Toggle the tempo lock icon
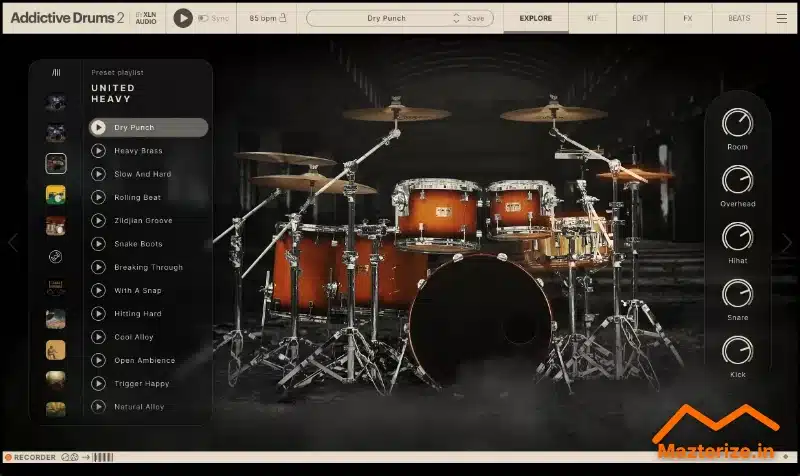The width and height of the screenshot is (800, 476). tap(283, 18)
